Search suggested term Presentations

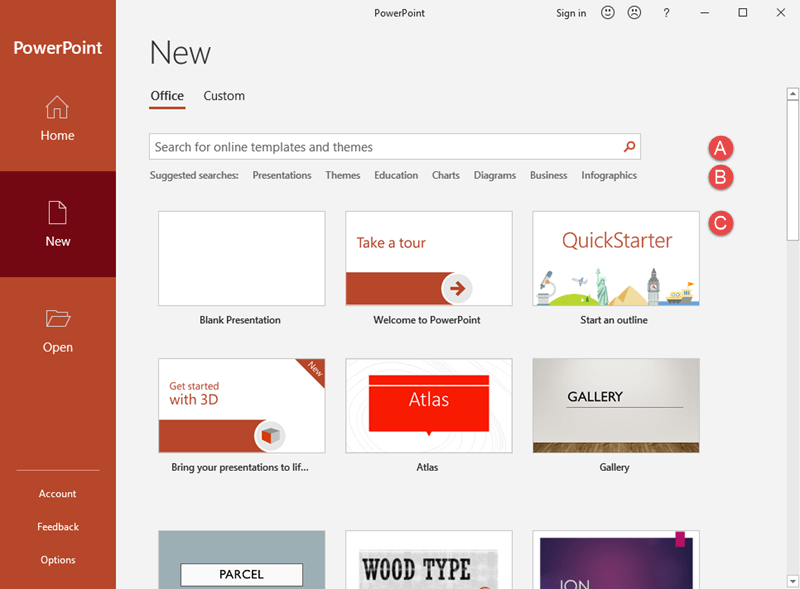[282, 175]
